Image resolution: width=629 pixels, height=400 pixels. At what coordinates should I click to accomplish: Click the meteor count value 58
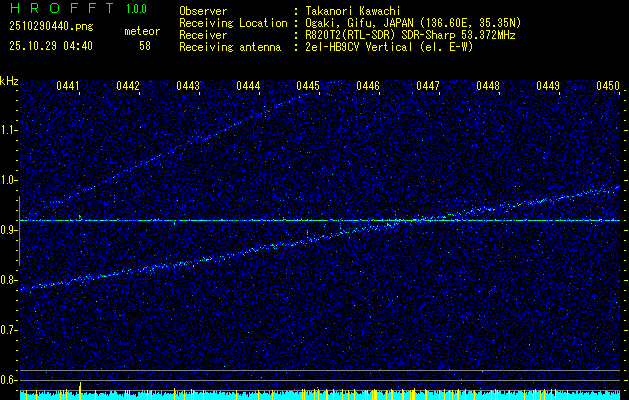point(145,46)
